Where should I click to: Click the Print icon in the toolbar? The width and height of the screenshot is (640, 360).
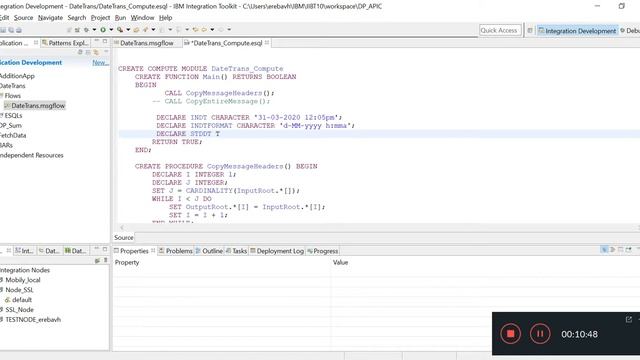(x=19, y=30)
